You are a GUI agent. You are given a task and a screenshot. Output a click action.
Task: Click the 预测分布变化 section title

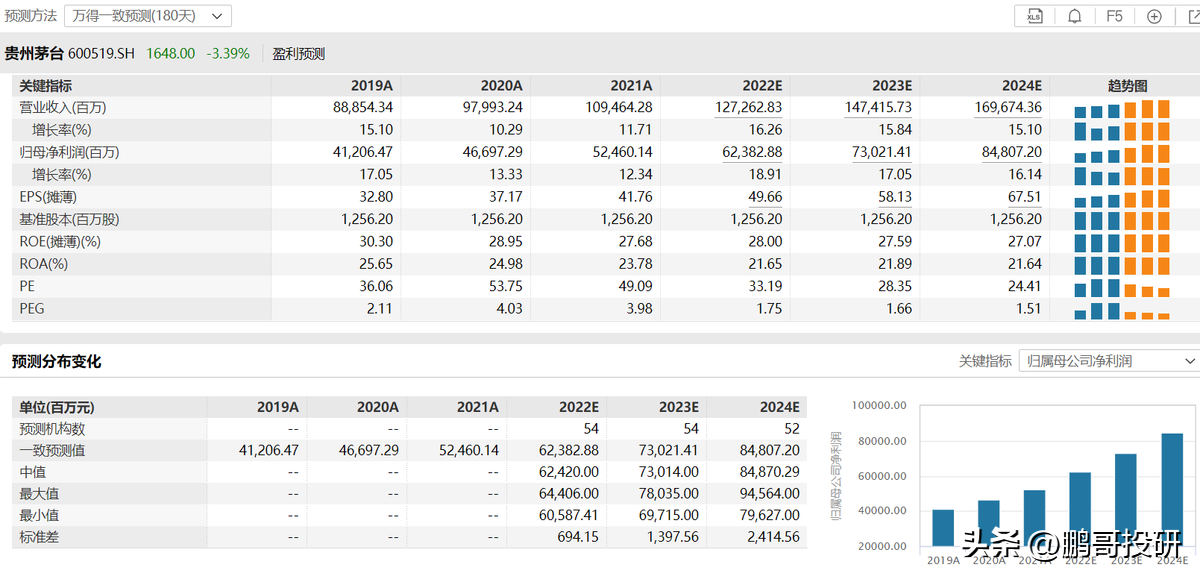click(x=57, y=361)
